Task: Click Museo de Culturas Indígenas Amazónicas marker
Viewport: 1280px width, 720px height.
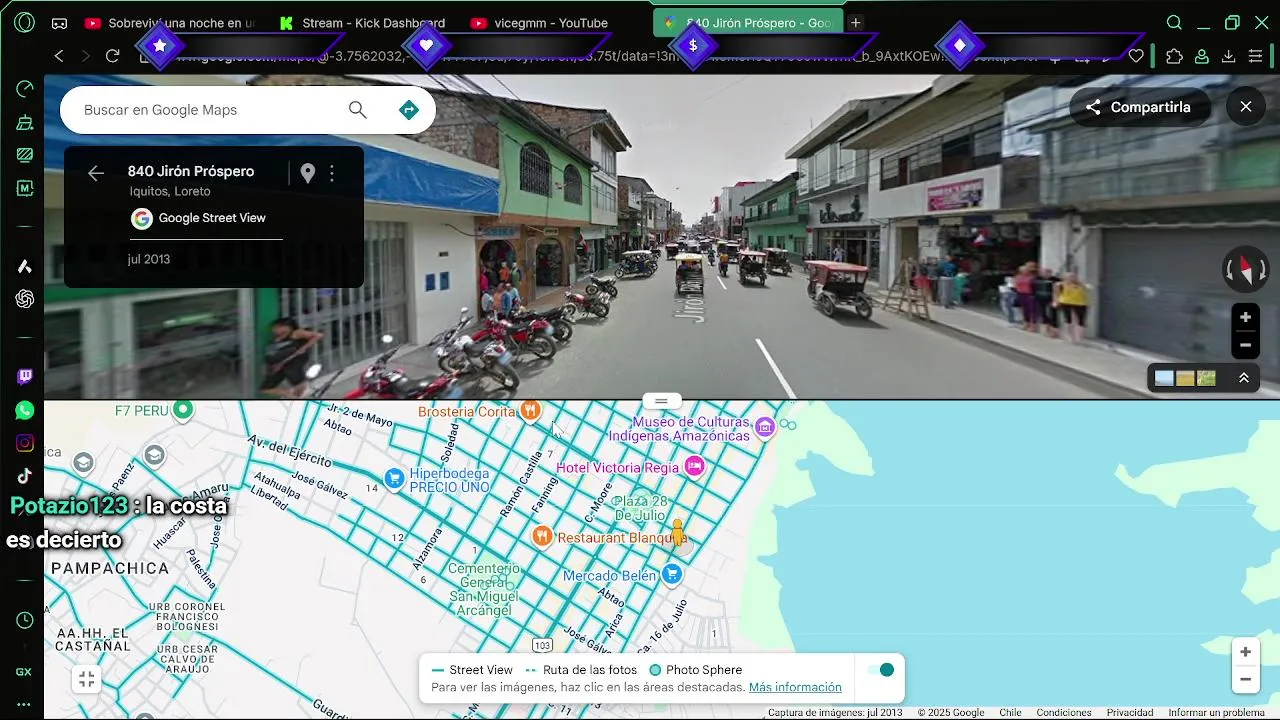Action: pos(765,428)
